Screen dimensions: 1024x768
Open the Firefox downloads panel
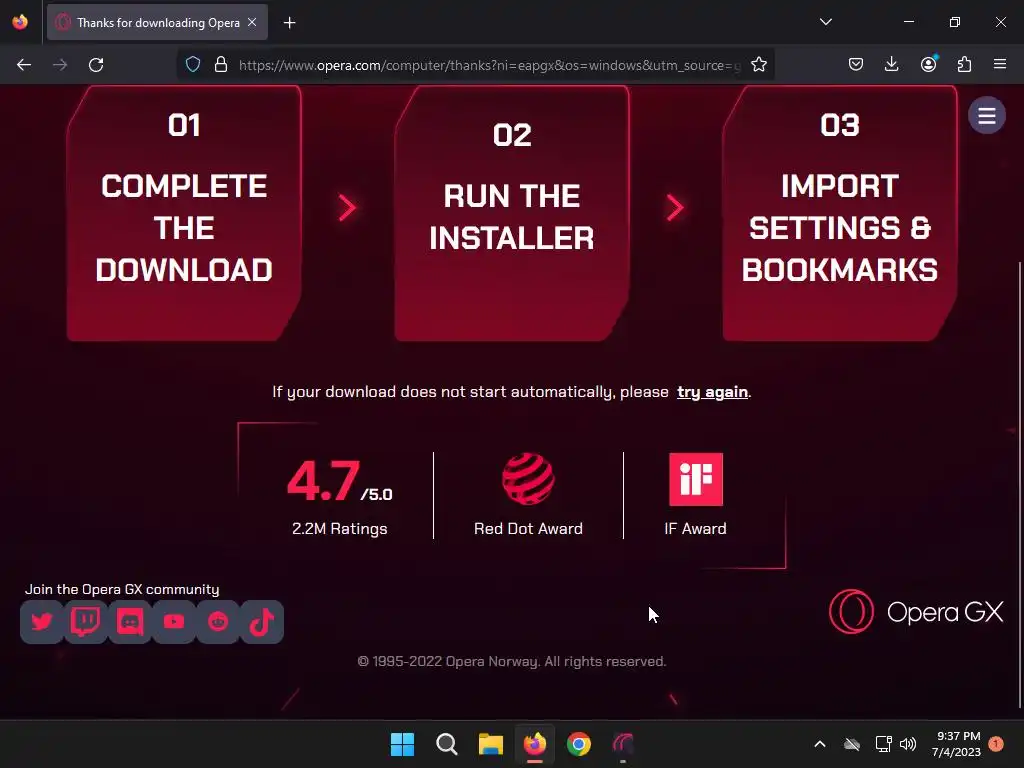click(891, 65)
